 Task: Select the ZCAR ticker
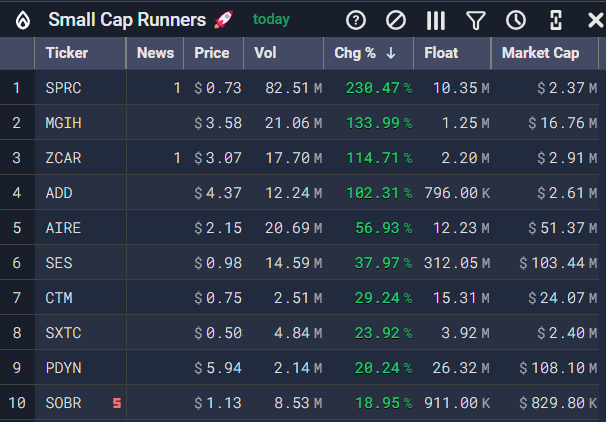point(63,158)
